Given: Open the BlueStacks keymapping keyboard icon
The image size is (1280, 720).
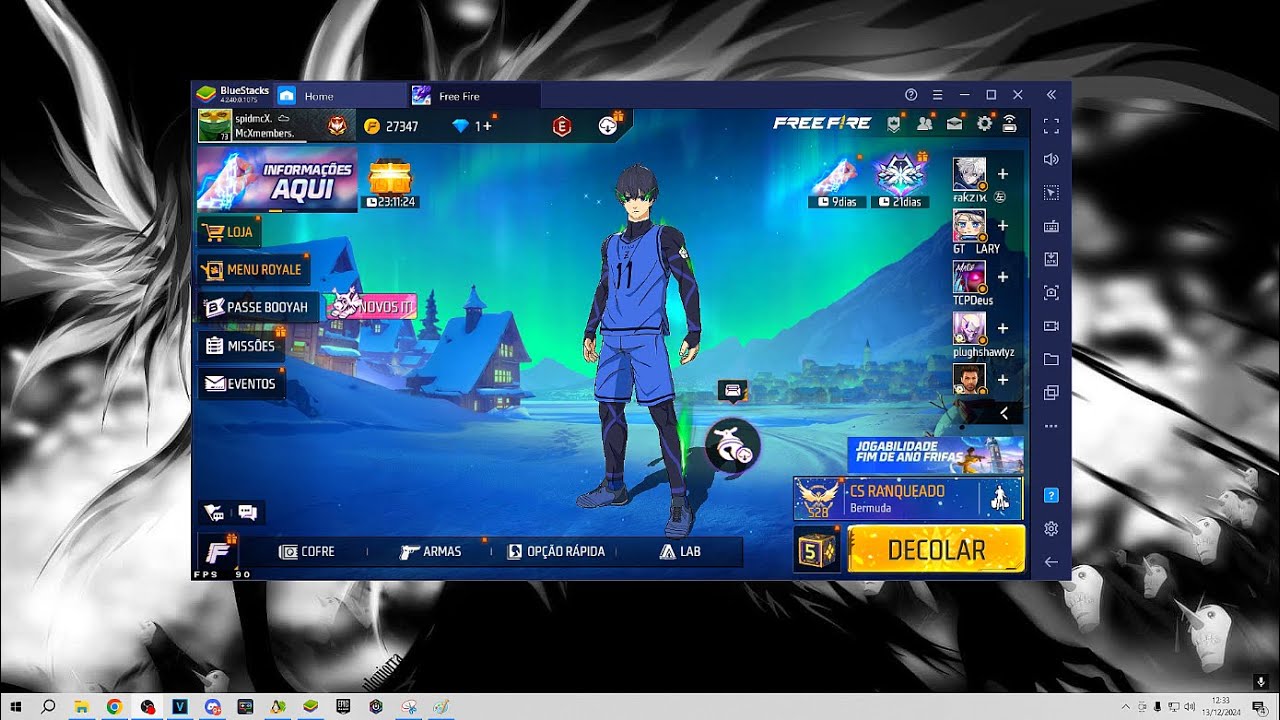Looking at the screenshot, I should click(x=1050, y=225).
